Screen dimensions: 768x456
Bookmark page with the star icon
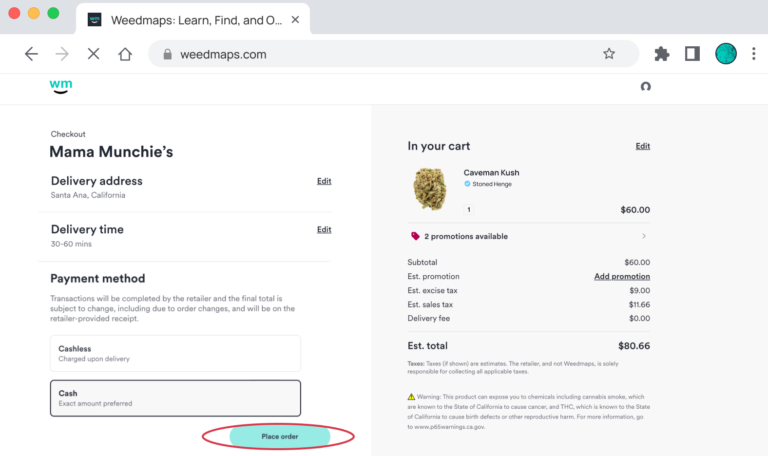coord(609,54)
